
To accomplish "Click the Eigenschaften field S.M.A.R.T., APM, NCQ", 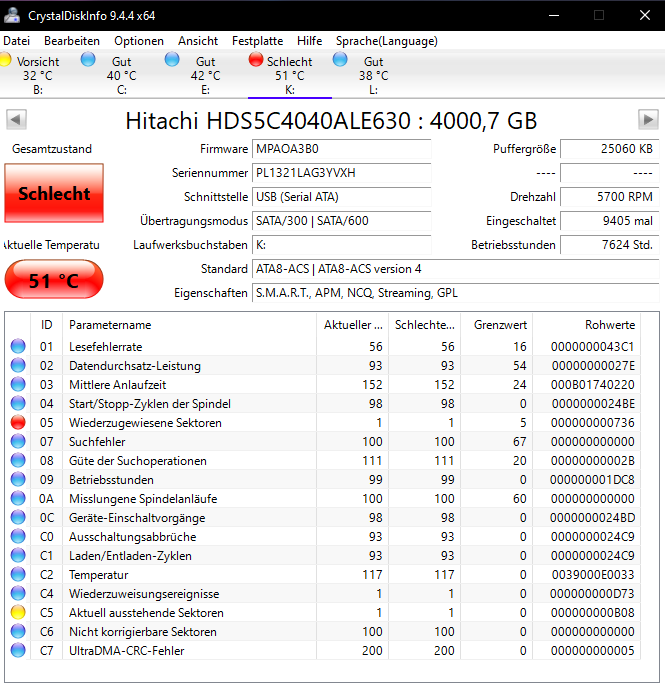I will pyautogui.click(x=455, y=293).
